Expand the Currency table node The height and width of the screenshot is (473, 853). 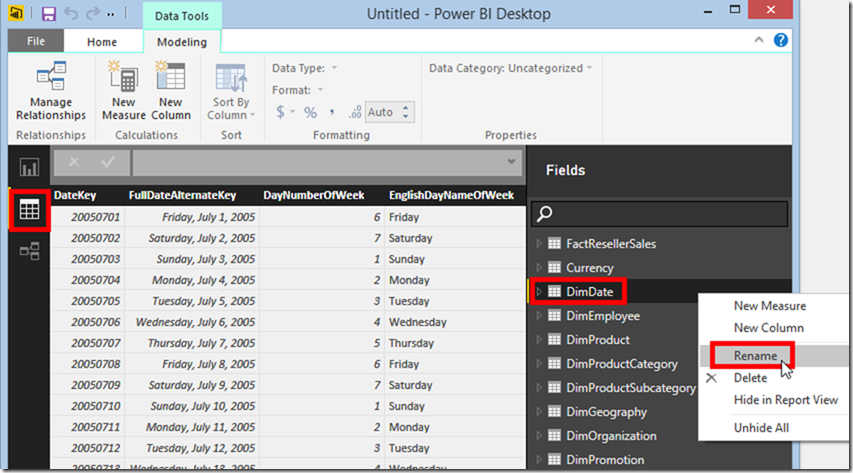pyautogui.click(x=539, y=268)
